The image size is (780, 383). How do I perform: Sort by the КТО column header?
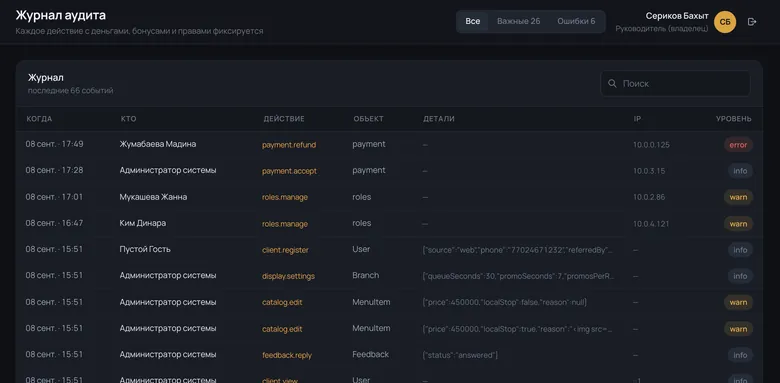(128, 119)
